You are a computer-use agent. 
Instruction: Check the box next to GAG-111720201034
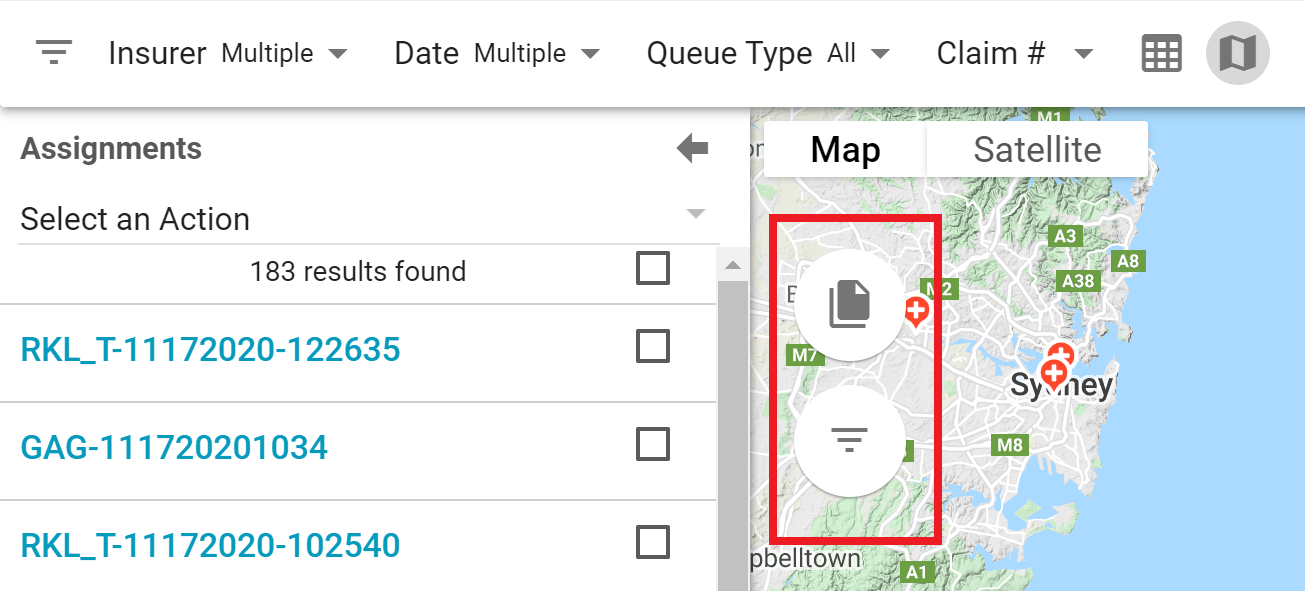[652, 443]
